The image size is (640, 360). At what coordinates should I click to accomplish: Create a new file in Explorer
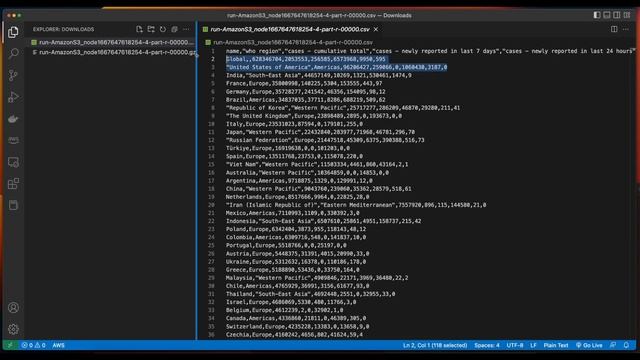point(139,29)
